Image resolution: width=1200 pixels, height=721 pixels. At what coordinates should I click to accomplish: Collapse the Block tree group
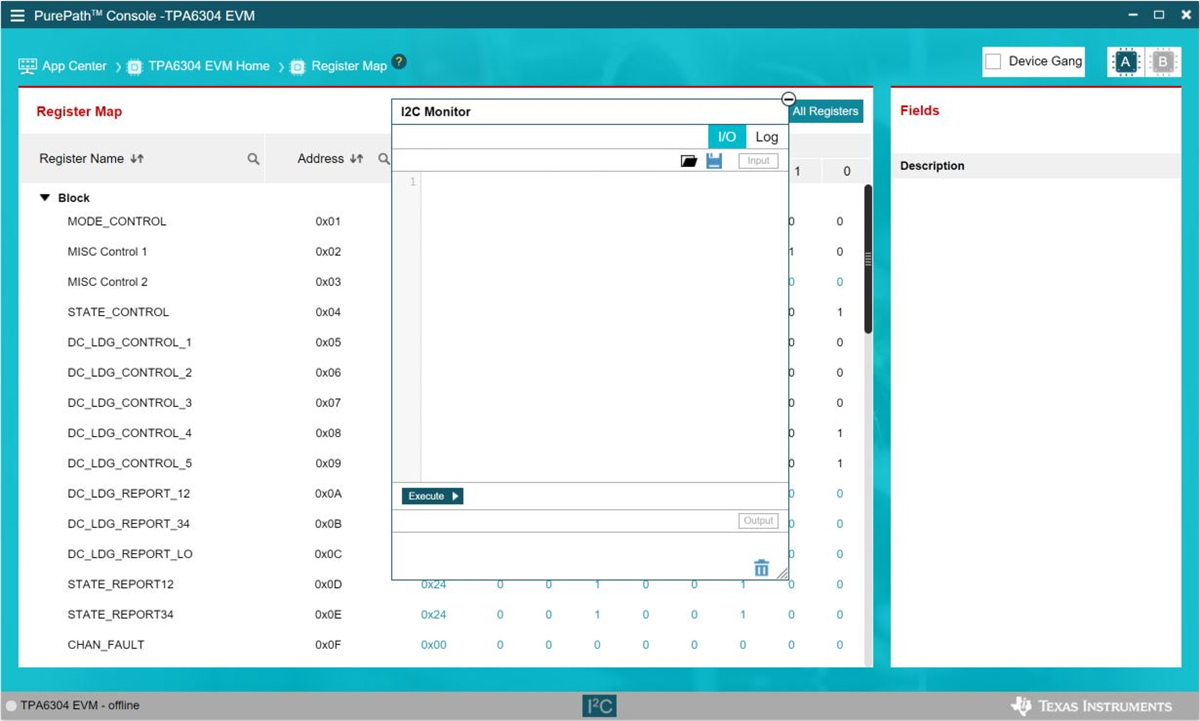point(45,198)
